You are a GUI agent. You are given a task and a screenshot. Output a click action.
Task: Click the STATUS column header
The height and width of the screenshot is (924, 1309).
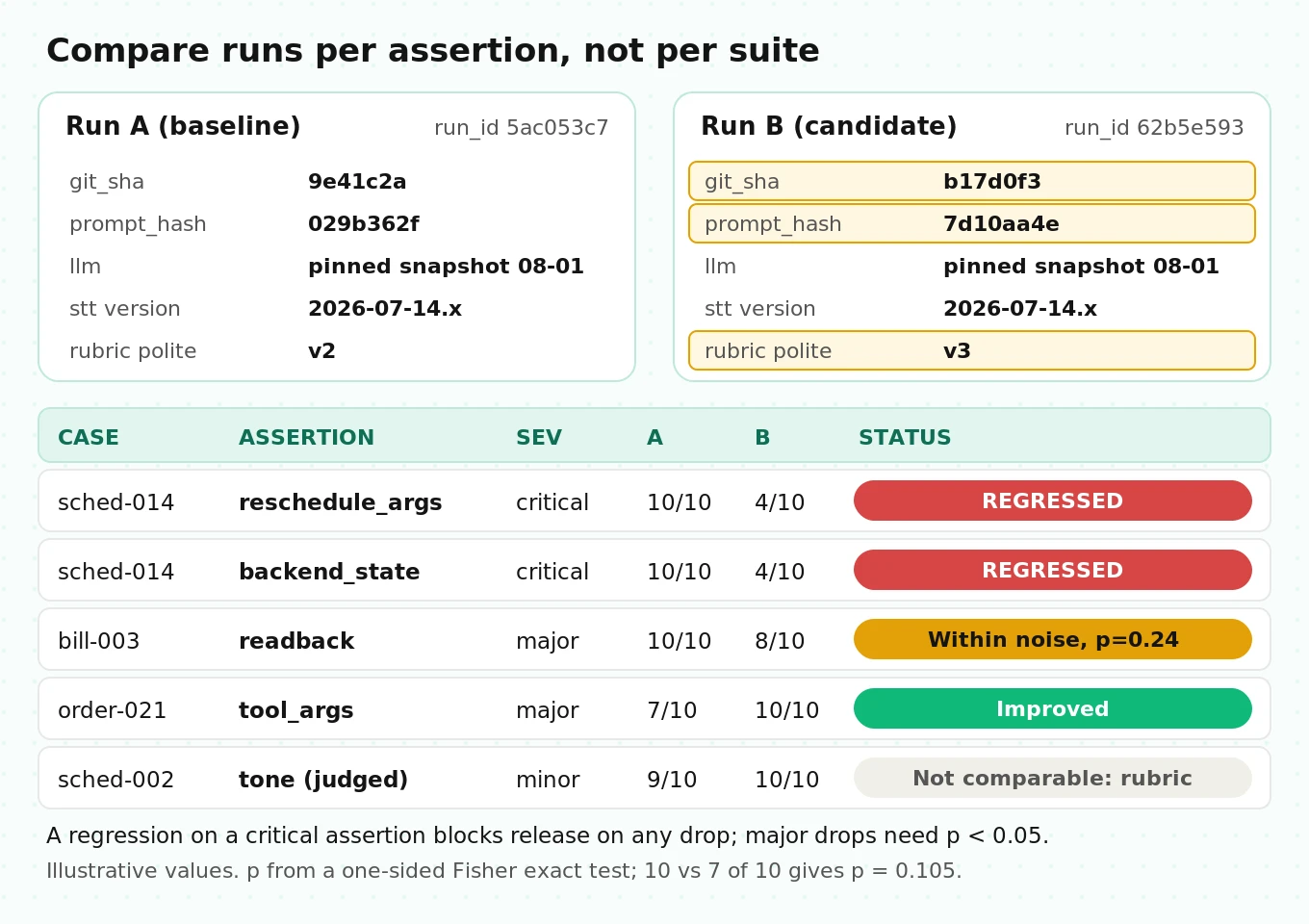pos(905,438)
